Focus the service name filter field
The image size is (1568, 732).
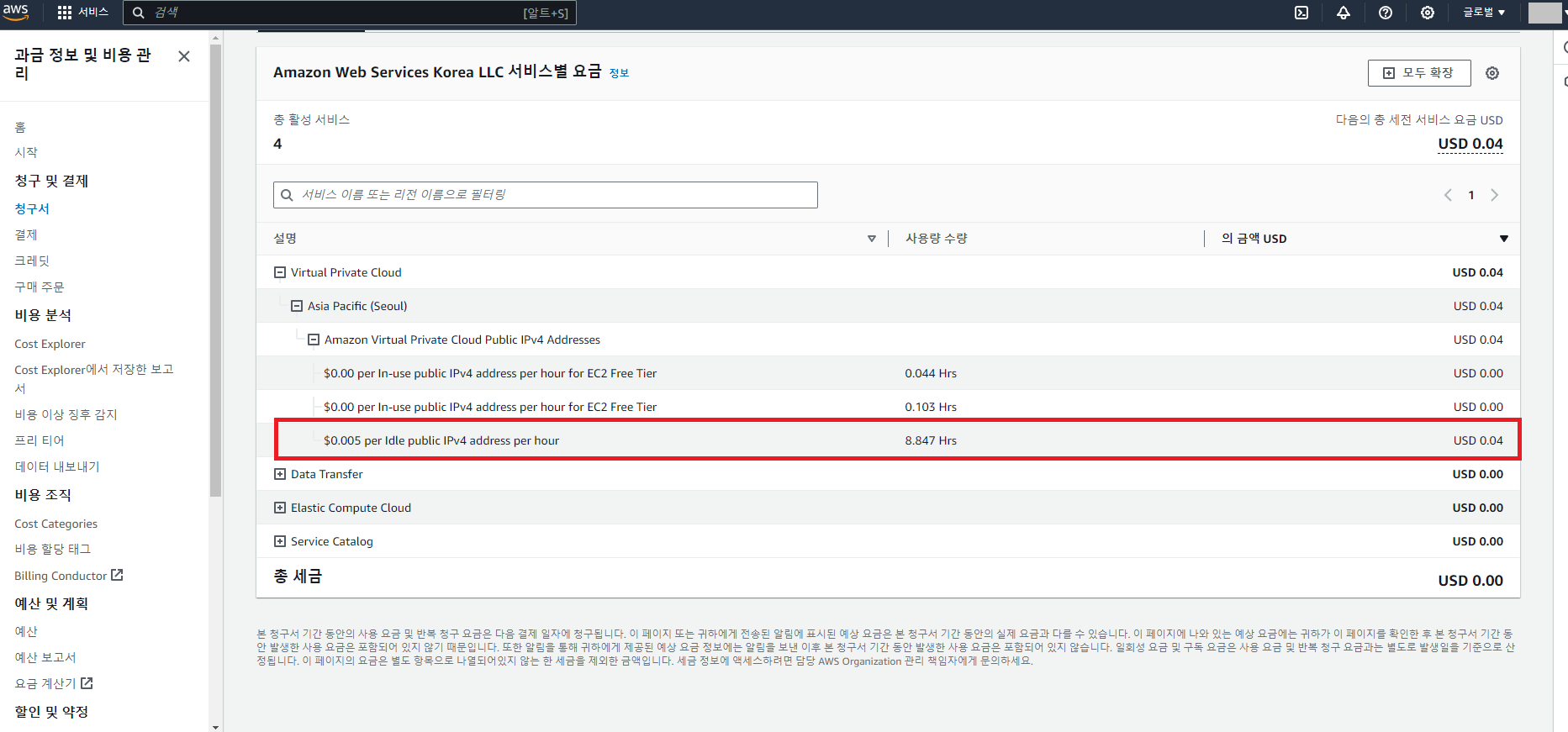(545, 195)
